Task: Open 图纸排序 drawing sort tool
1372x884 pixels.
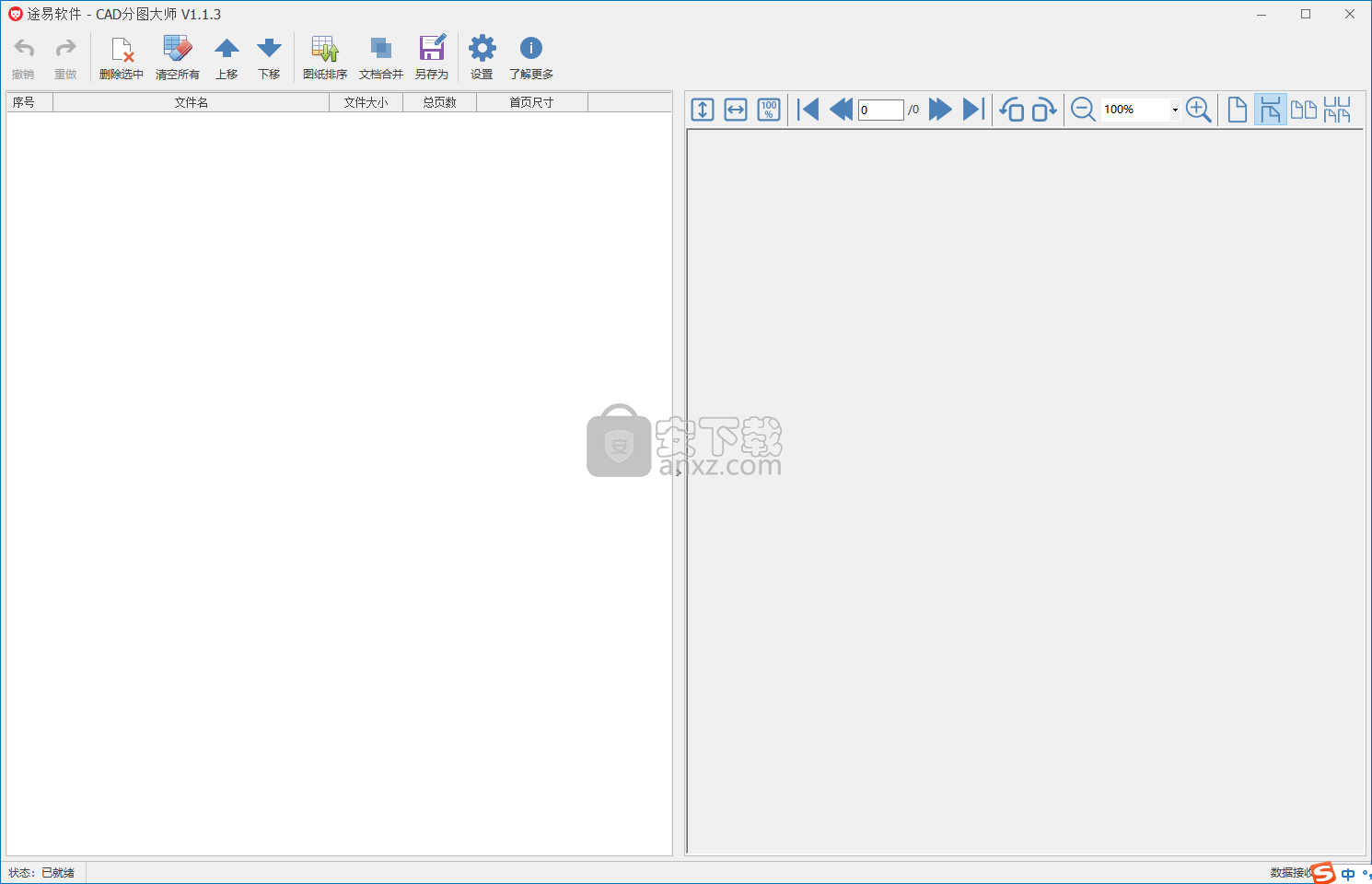Action: (x=325, y=58)
